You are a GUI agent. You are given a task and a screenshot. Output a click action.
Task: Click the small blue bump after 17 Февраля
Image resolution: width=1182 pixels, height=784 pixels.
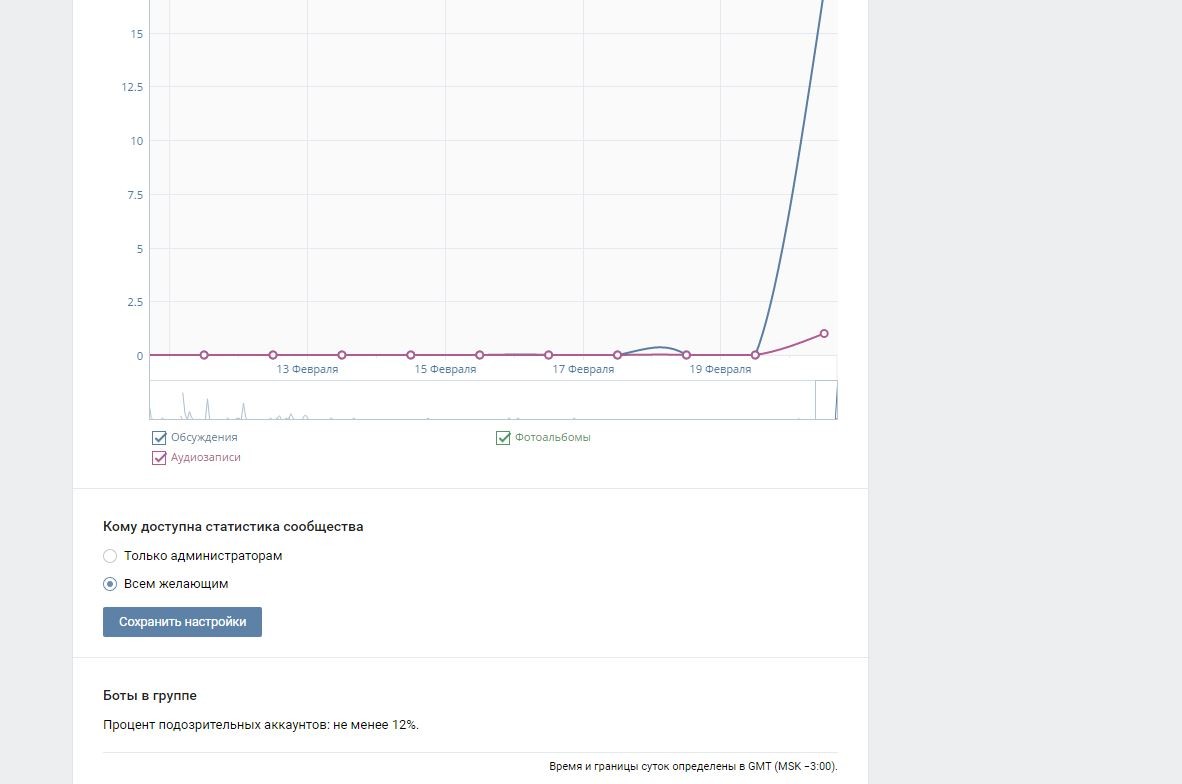[657, 348]
